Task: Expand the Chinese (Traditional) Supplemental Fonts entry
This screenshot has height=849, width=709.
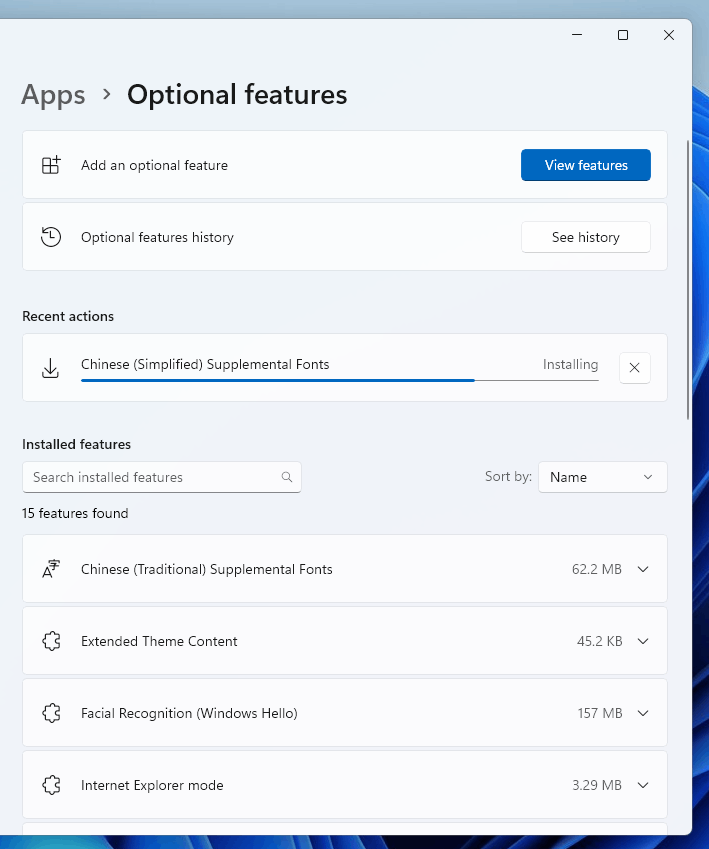Action: tap(643, 569)
